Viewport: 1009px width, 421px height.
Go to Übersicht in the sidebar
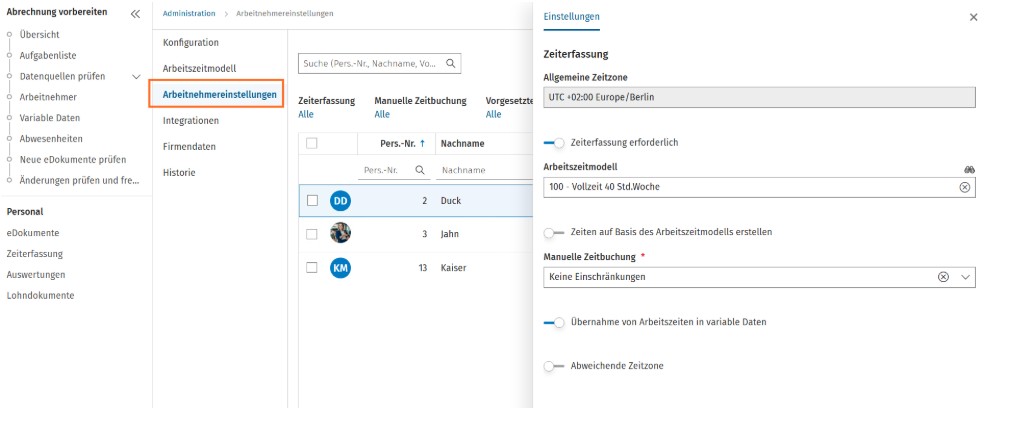pos(39,35)
